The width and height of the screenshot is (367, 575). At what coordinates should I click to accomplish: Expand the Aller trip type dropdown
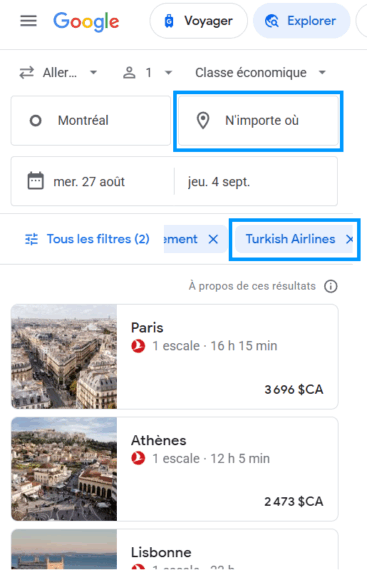tap(59, 73)
